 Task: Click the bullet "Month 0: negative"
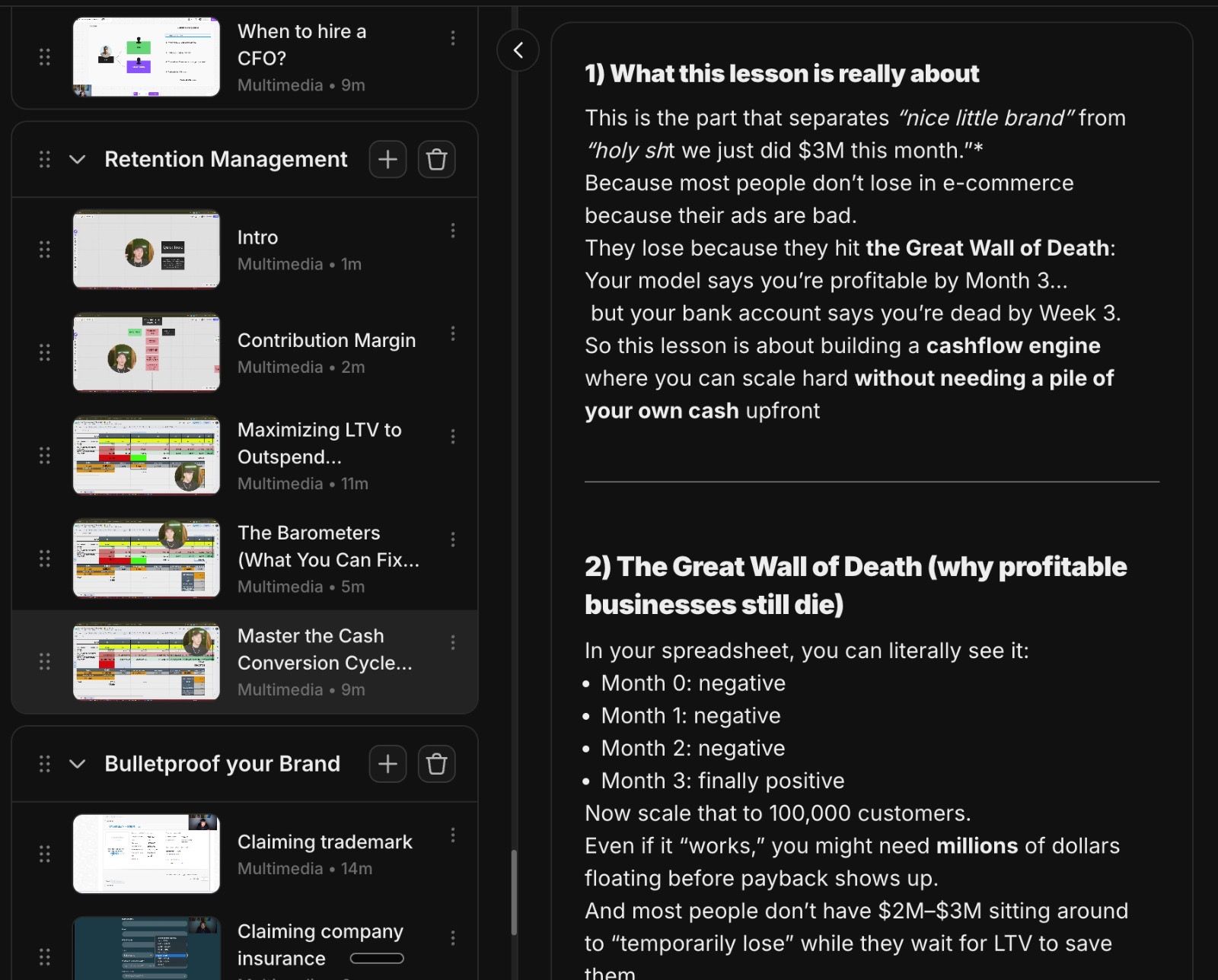click(x=693, y=683)
